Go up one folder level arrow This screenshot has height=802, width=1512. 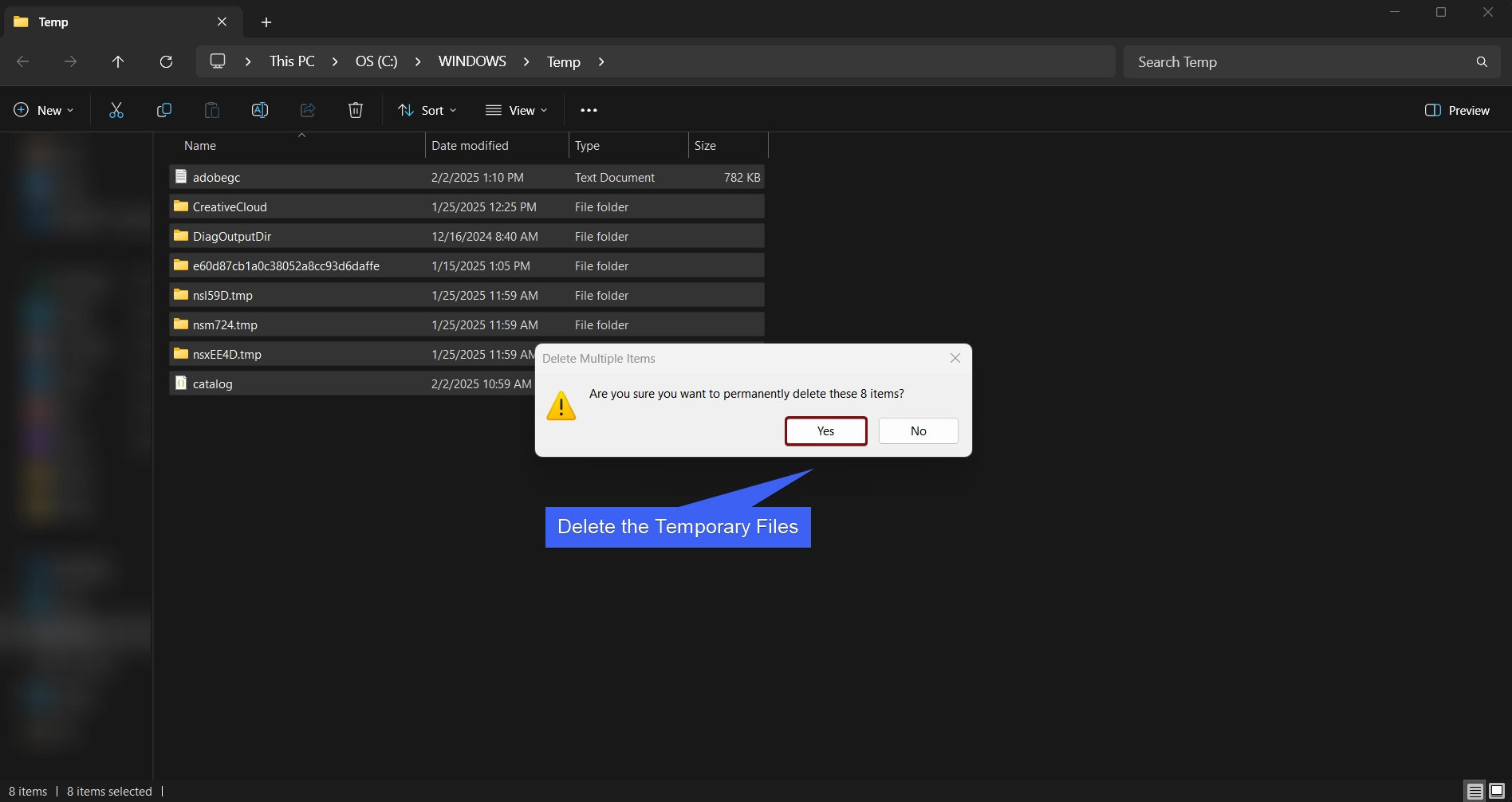[x=118, y=61]
